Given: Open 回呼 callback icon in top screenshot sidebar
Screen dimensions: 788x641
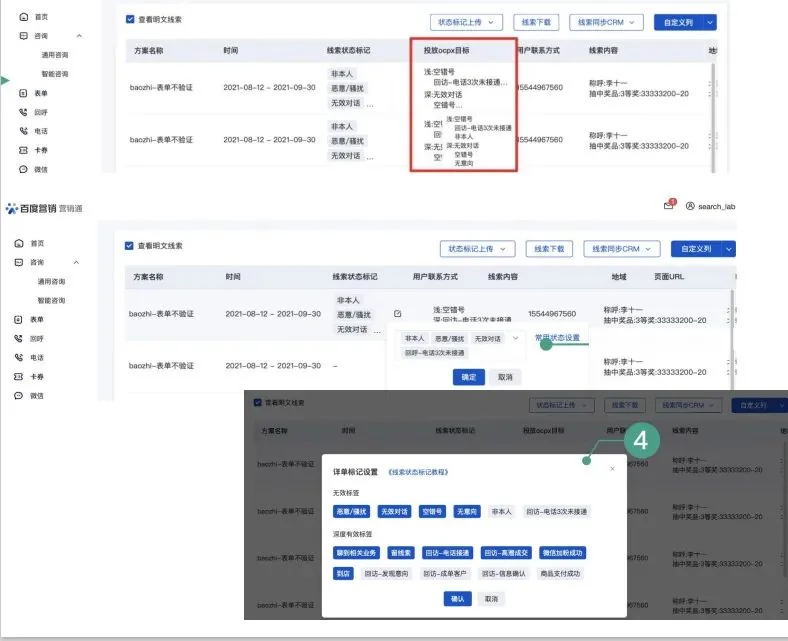Looking at the screenshot, I should click(23, 112).
